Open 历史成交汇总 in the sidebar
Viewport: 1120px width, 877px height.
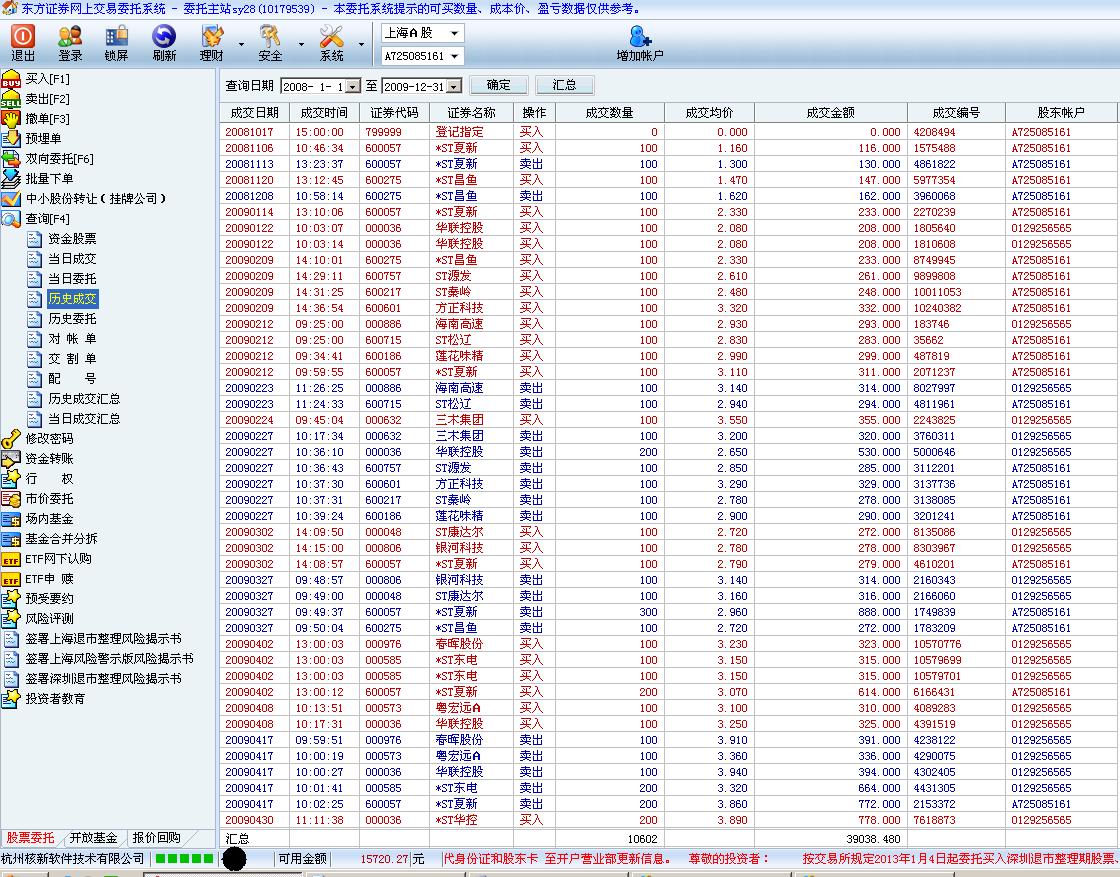point(84,399)
